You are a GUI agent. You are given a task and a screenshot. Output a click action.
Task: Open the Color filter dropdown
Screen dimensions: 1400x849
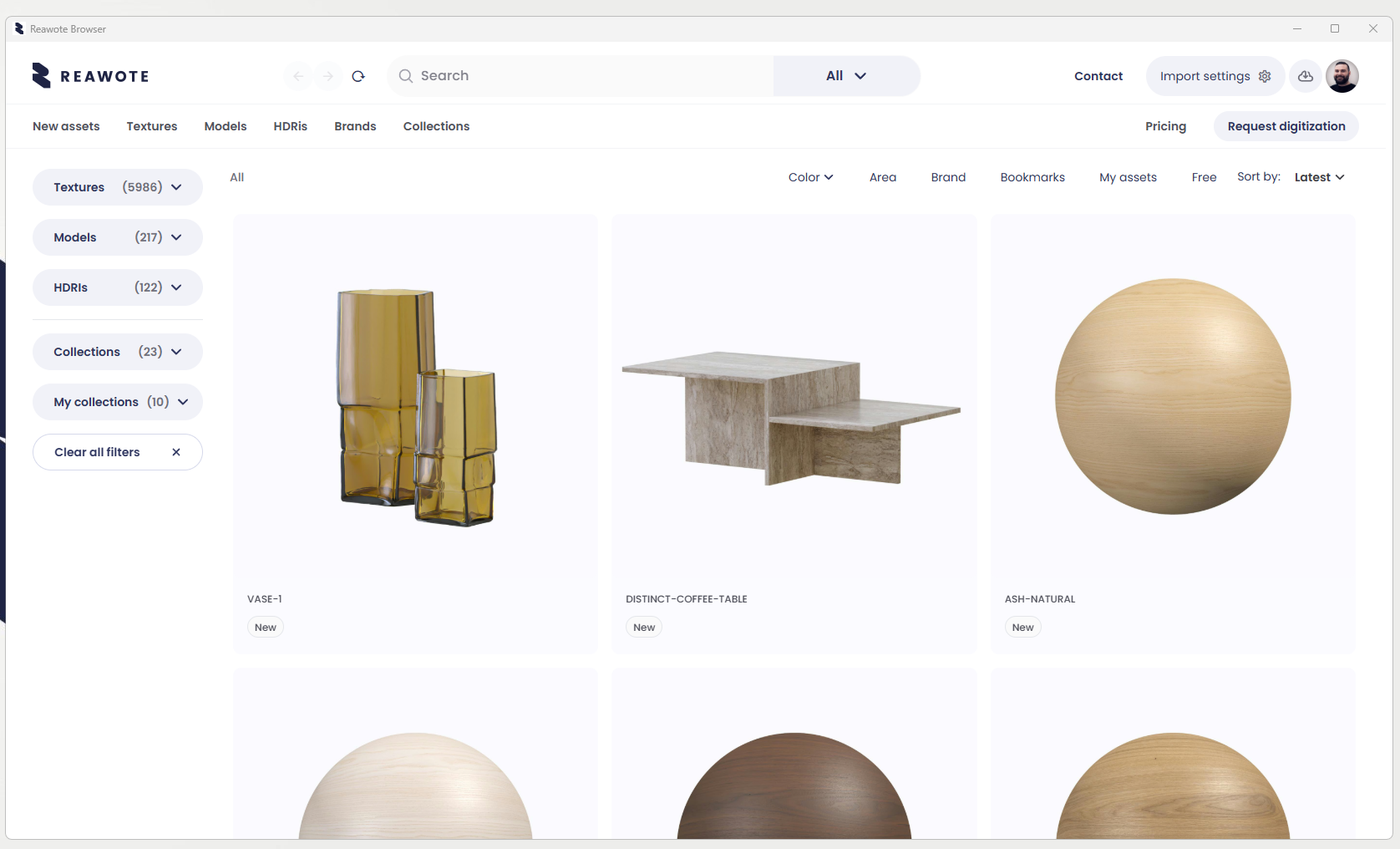point(811,177)
